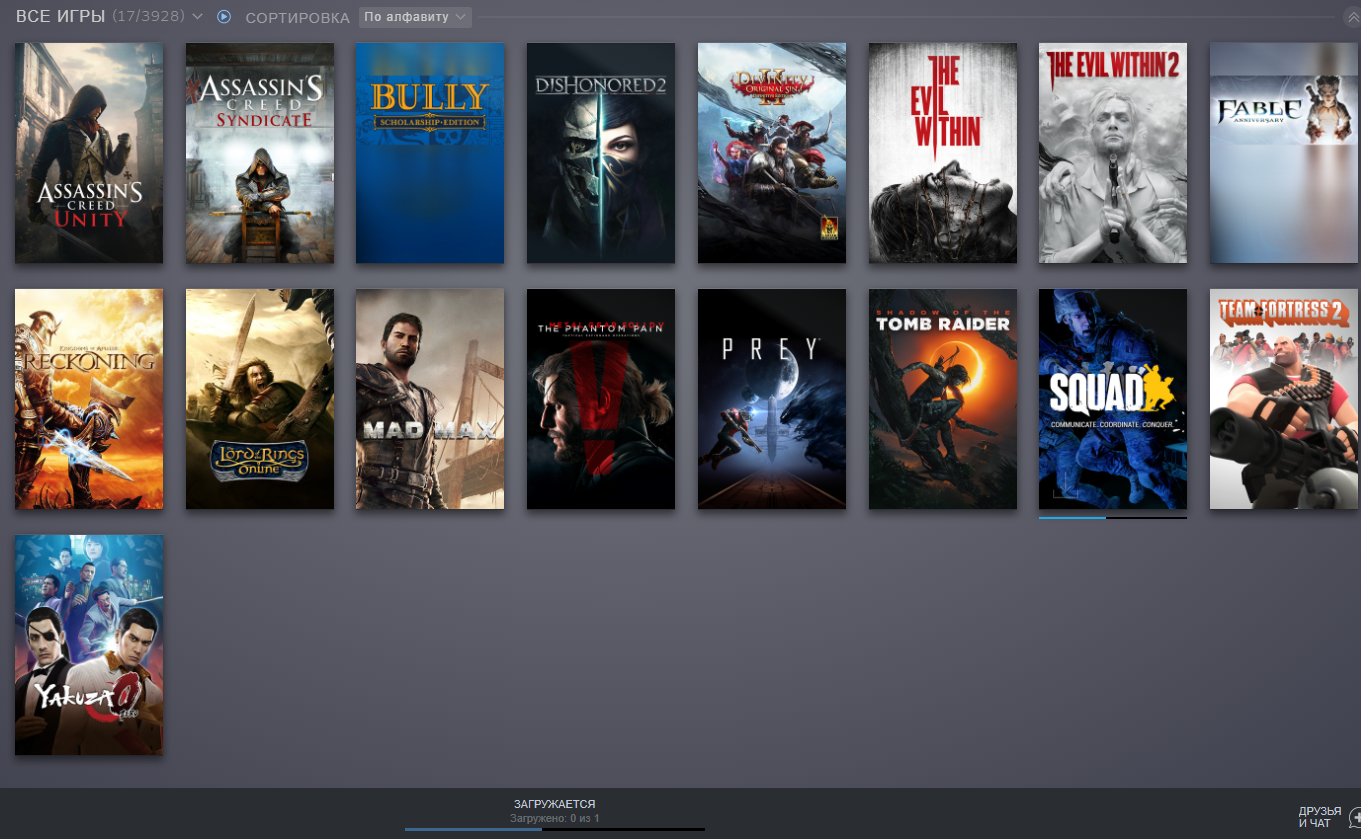Screen dimensions: 1361x839
Task: Click the Загружено: 0 из 1 status text
Action: (x=555, y=818)
